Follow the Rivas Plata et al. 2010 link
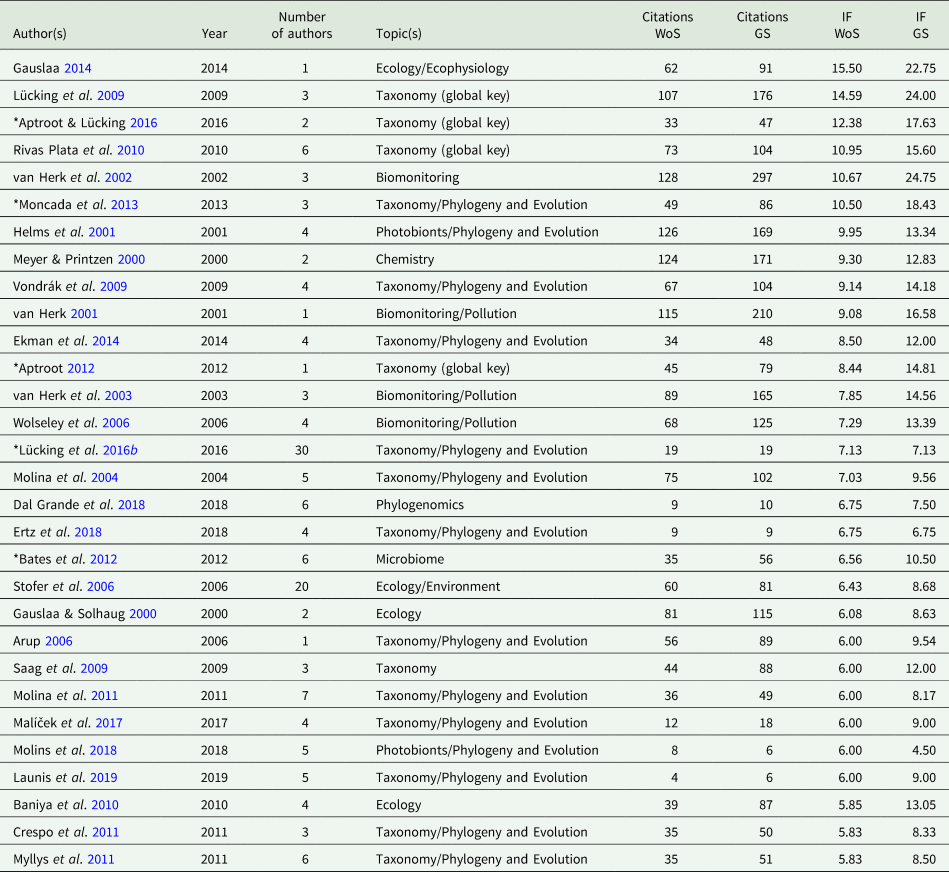This screenshot has width=949, height=872. click(x=117, y=150)
